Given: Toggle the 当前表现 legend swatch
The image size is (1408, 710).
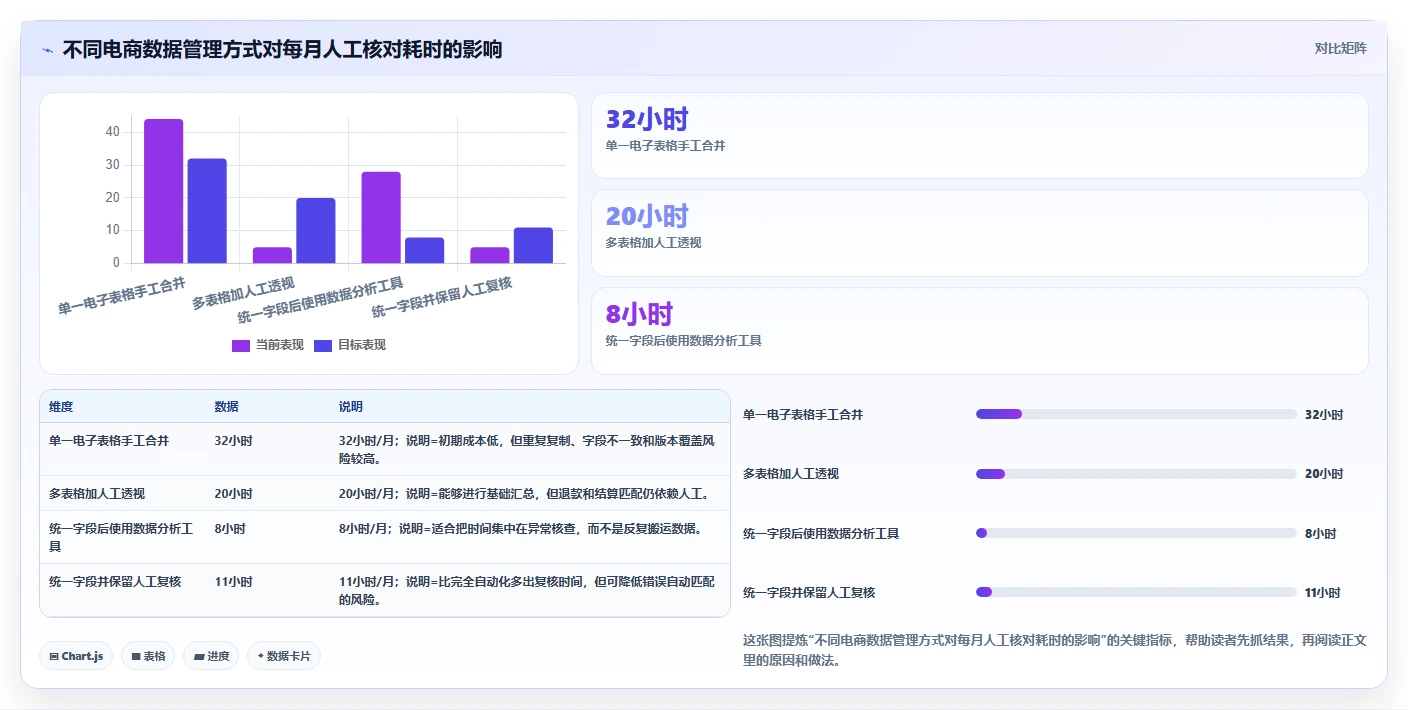Looking at the screenshot, I should [x=241, y=345].
